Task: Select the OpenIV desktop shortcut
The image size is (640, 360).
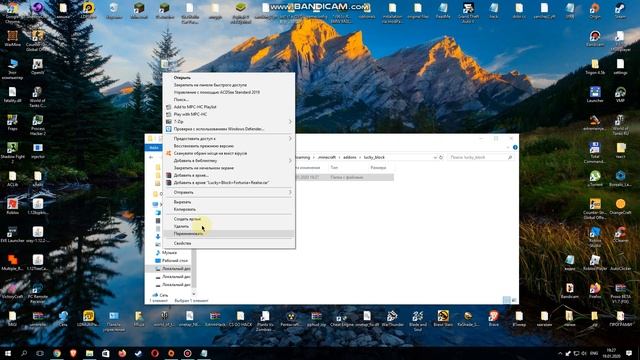Action: (38, 67)
